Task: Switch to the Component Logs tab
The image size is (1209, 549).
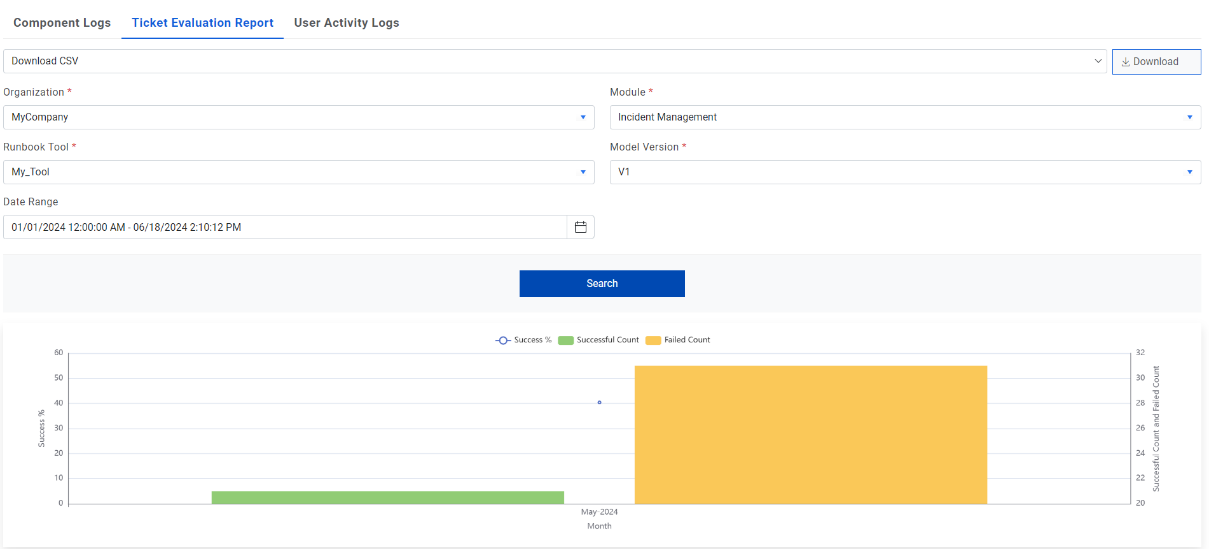Action: click(62, 23)
